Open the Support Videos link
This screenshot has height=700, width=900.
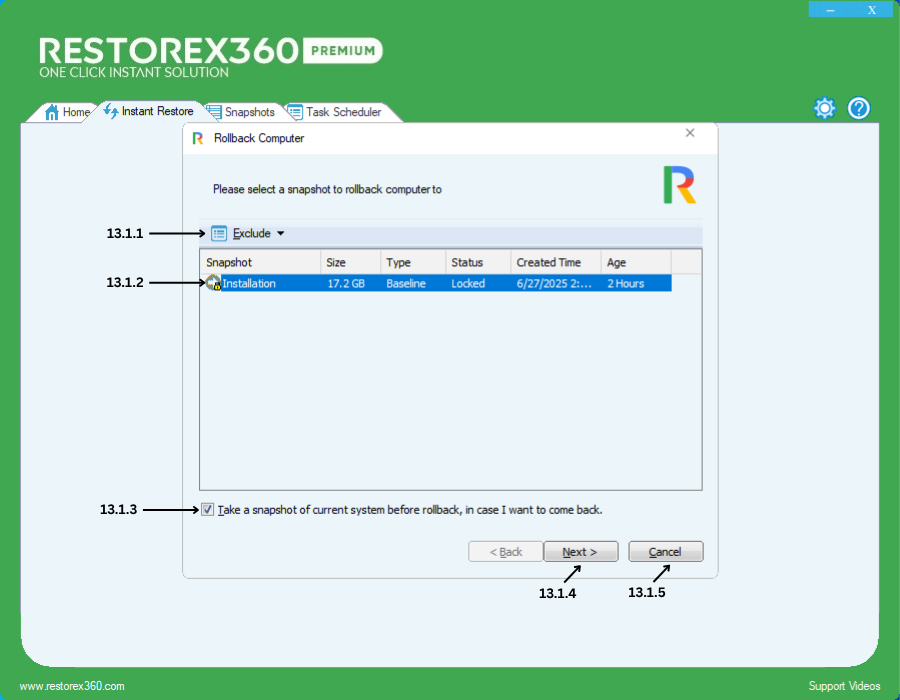(844, 686)
